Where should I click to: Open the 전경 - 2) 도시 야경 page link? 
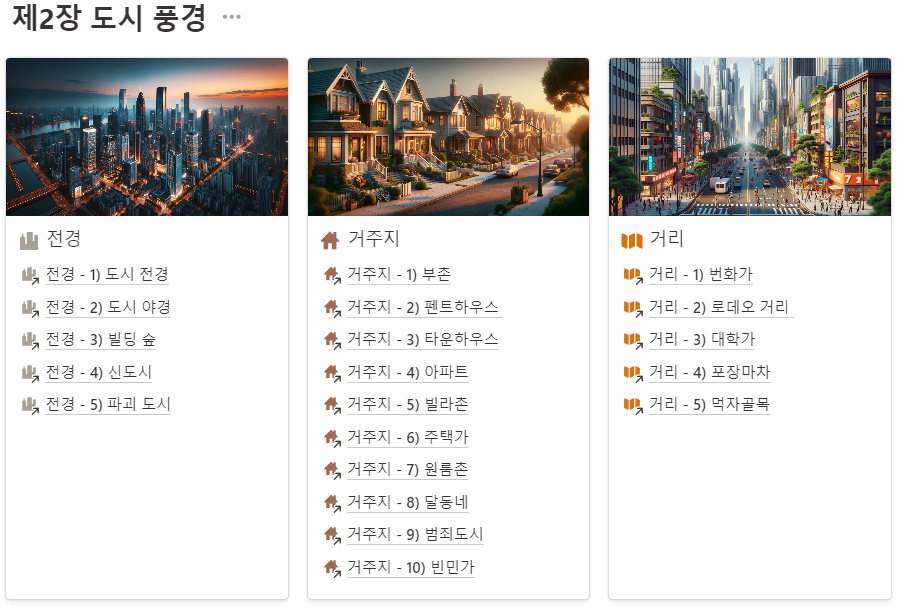(108, 308)
